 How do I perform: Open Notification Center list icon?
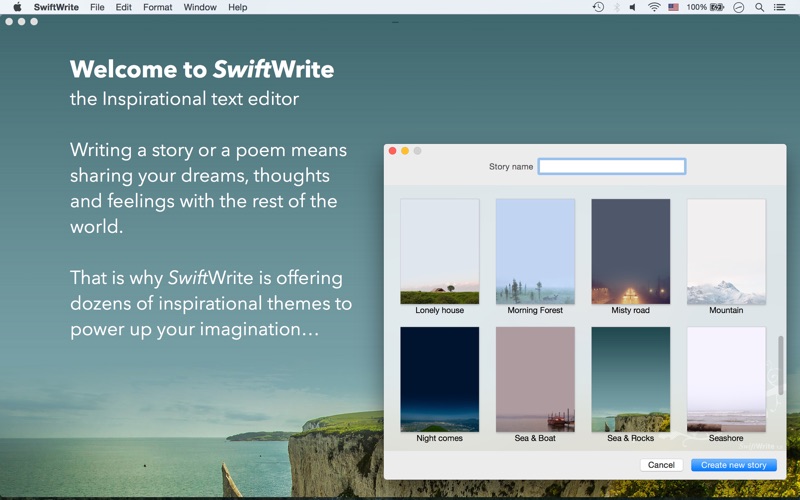coord(780,7)
